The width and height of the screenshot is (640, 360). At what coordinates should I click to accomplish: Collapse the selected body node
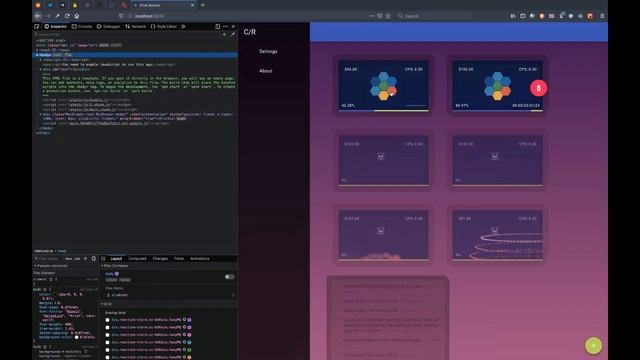(37, 55)
